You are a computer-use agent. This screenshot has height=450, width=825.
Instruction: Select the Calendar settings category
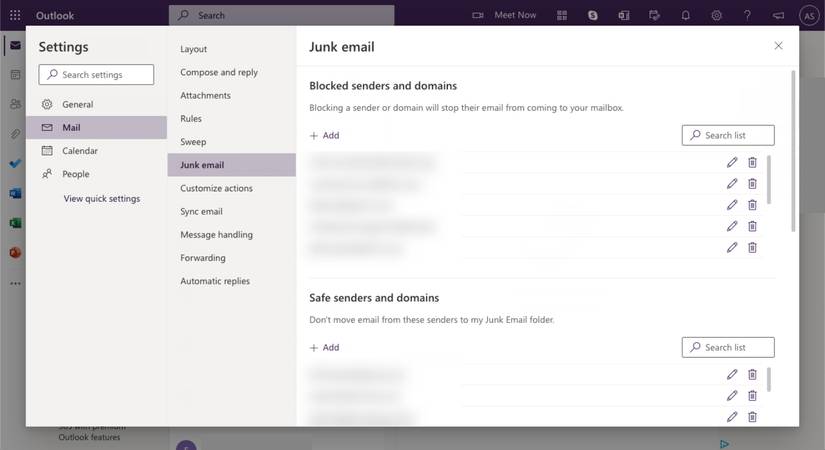point(96,151)
